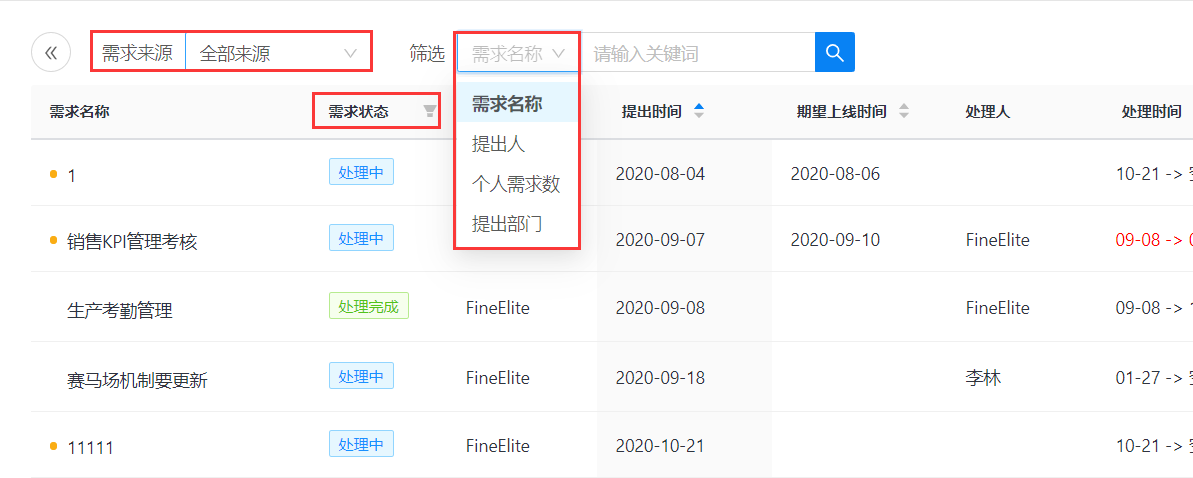Click the 全部来源 dropdown chevron arrow

(350, 53)
